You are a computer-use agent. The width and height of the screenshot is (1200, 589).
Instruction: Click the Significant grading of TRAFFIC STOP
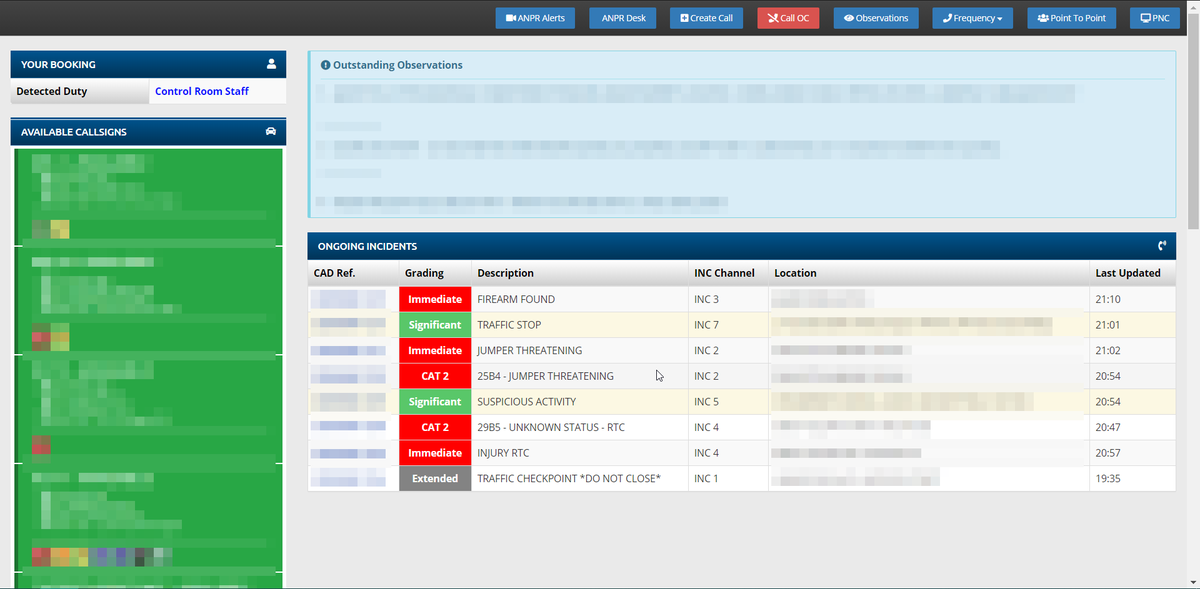tap(435, 325)
